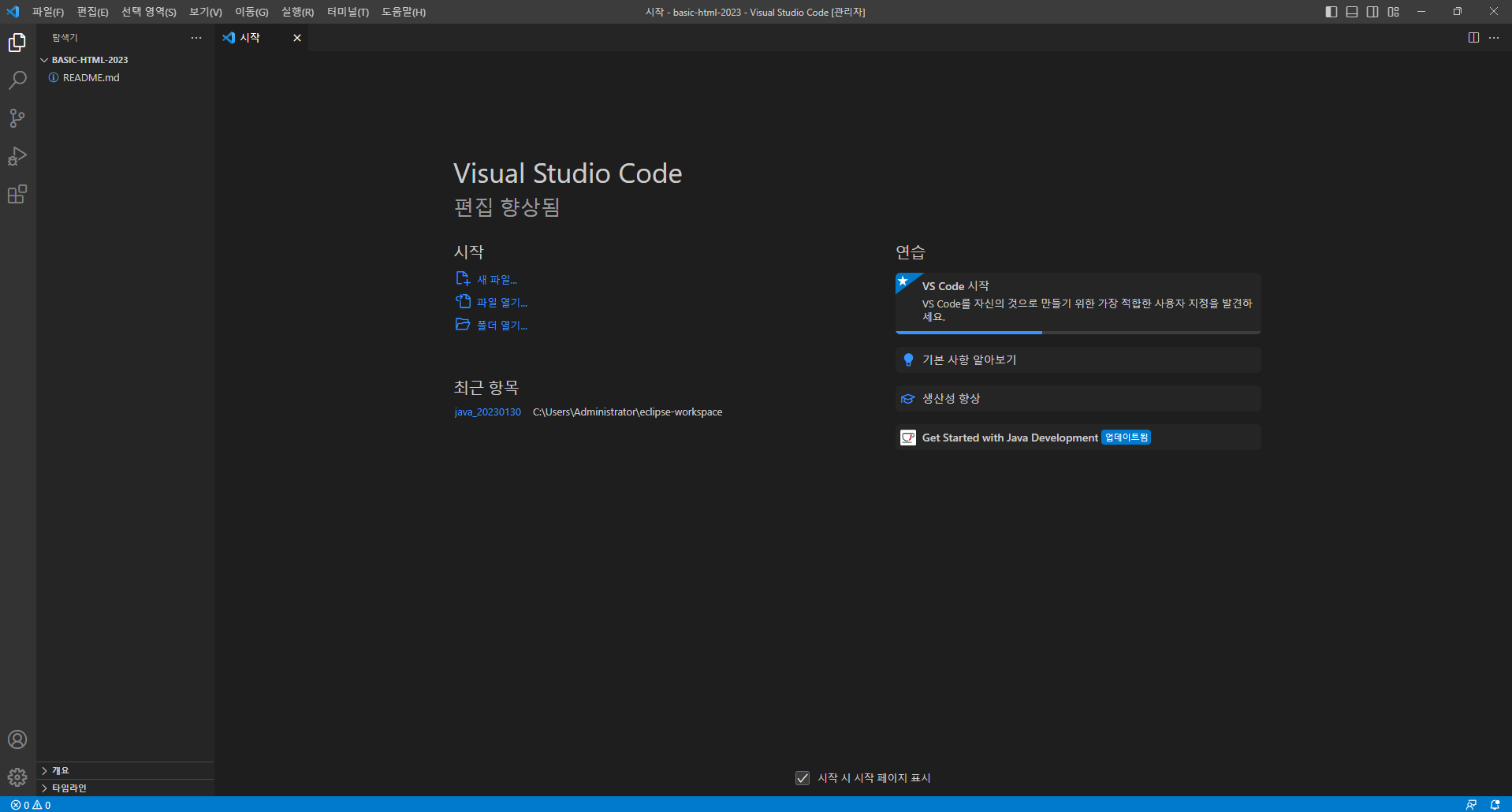The width and height of the screenshot is (1512, 812).
Task: Click the errors and warnings status indicator
Action: 31,805
